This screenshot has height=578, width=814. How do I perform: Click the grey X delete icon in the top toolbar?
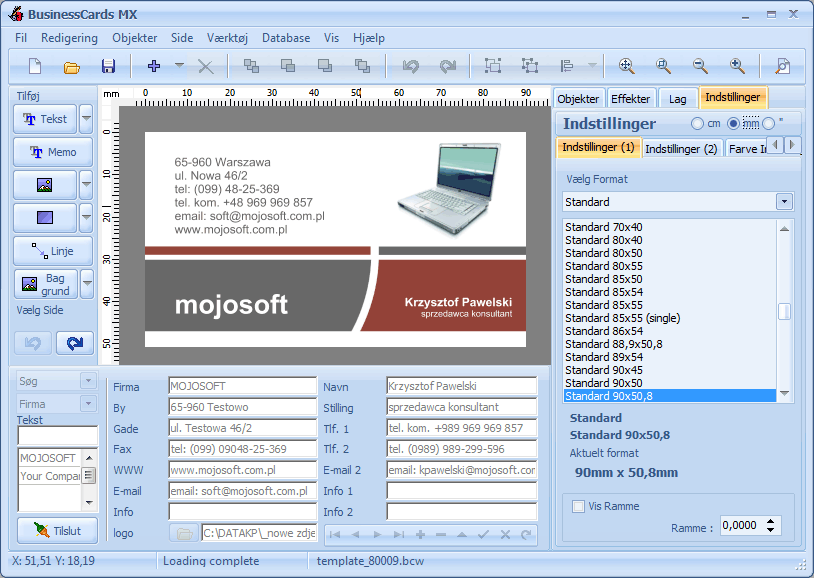click(206, 66)
